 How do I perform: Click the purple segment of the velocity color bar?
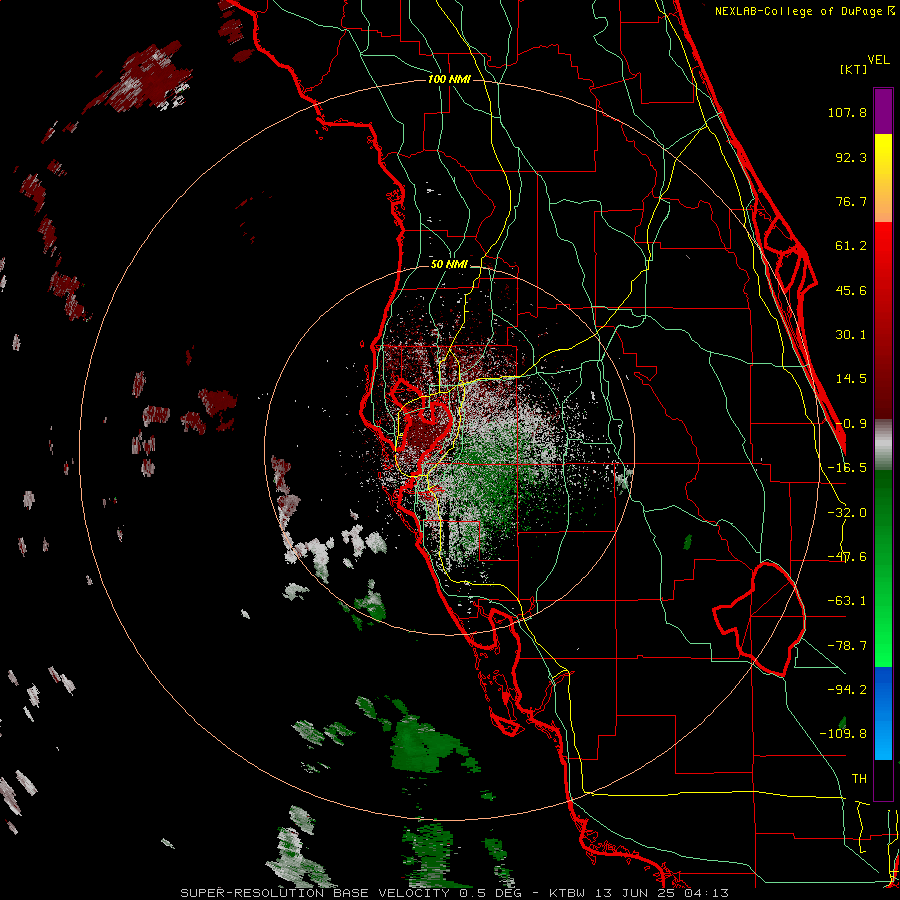point(883,111)
